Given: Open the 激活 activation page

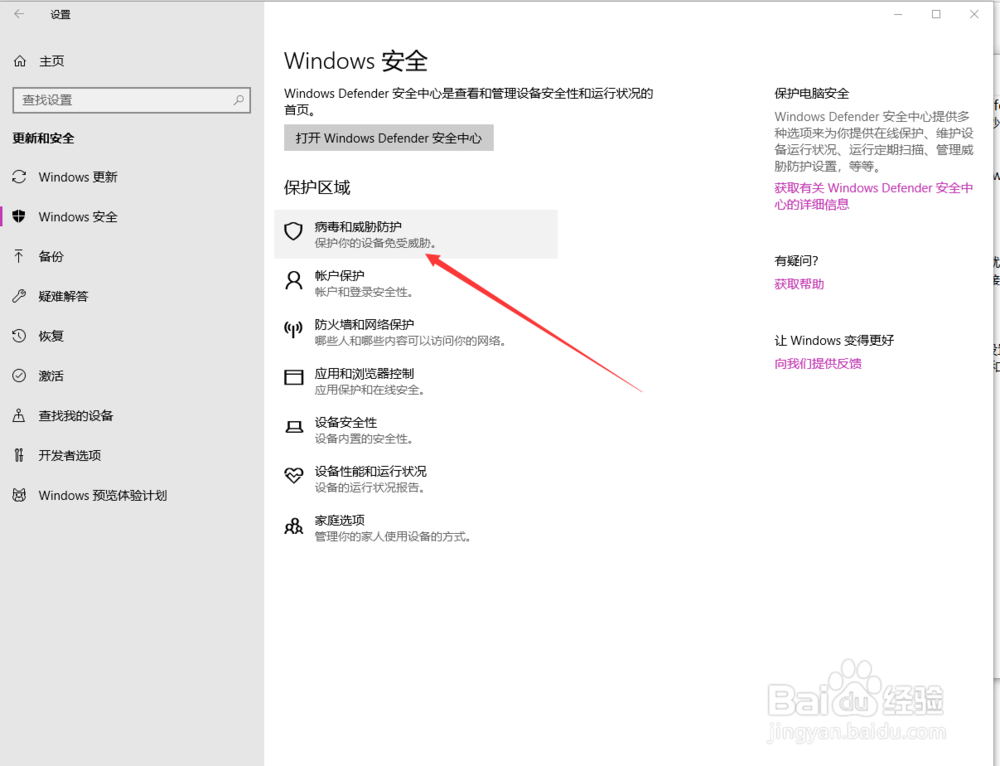Looking at the screenshot, I should point(132,376).
